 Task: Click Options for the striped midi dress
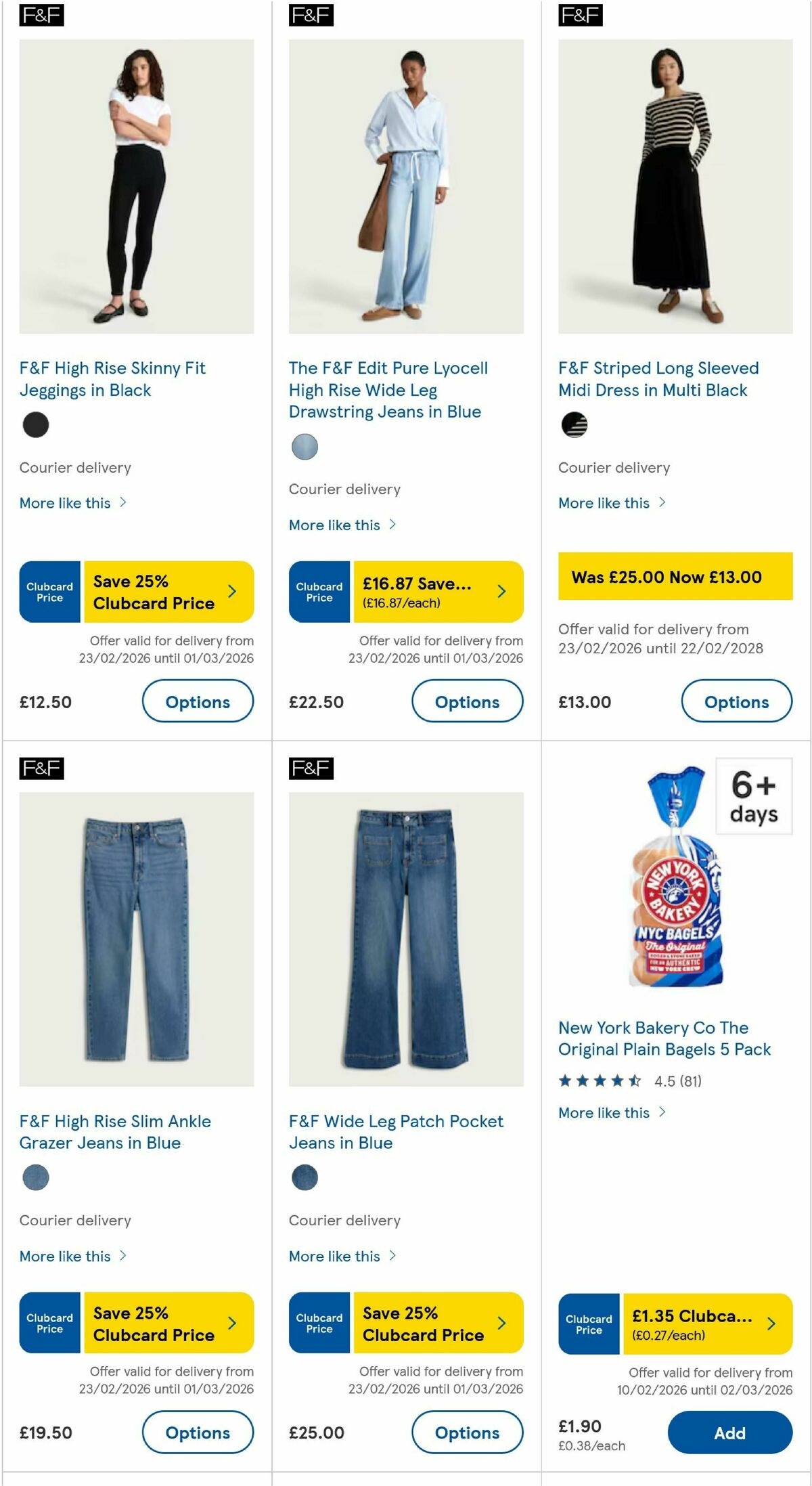point(737,702)
